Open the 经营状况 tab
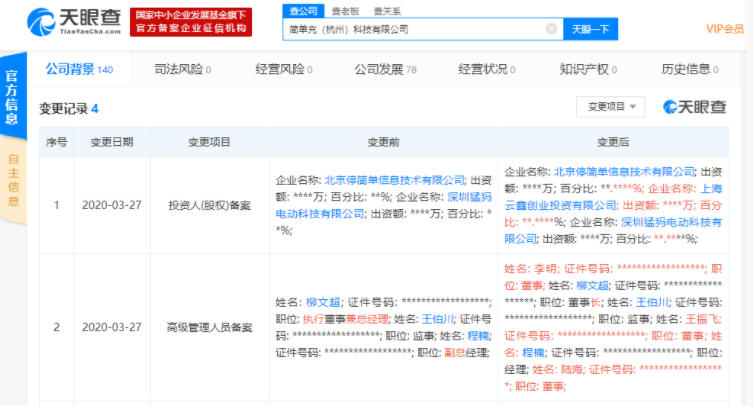 [x=486, y=69]
